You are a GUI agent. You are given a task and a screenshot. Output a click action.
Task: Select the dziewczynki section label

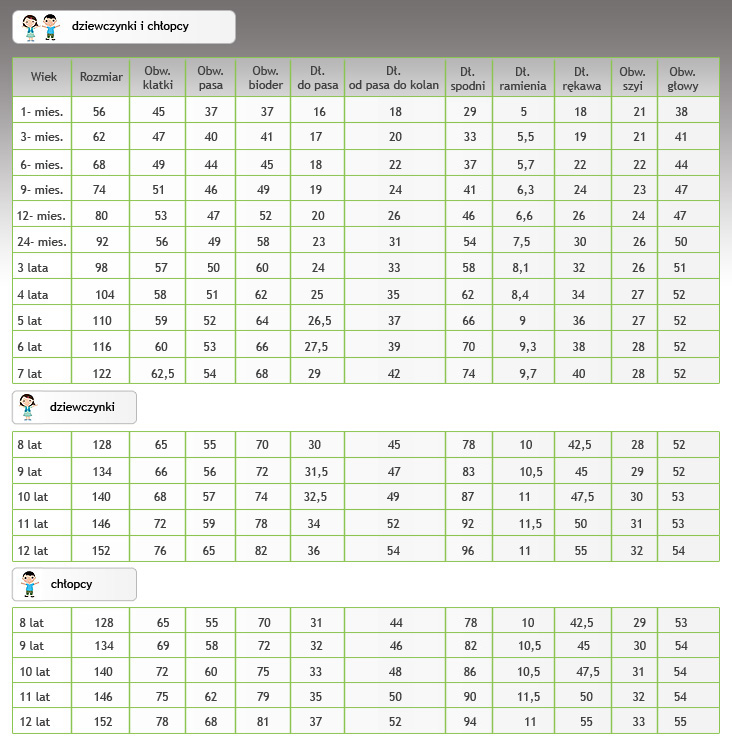82,407
